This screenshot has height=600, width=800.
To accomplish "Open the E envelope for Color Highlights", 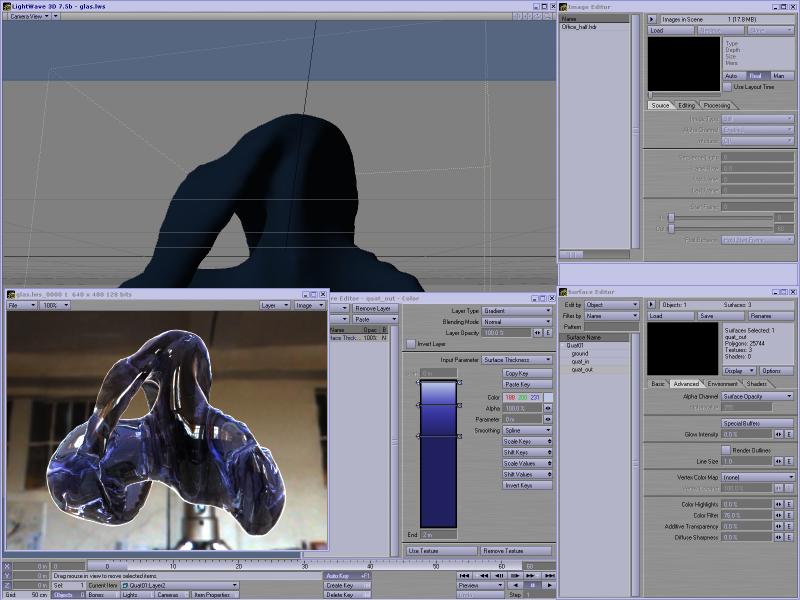I will tap(789, 504).
